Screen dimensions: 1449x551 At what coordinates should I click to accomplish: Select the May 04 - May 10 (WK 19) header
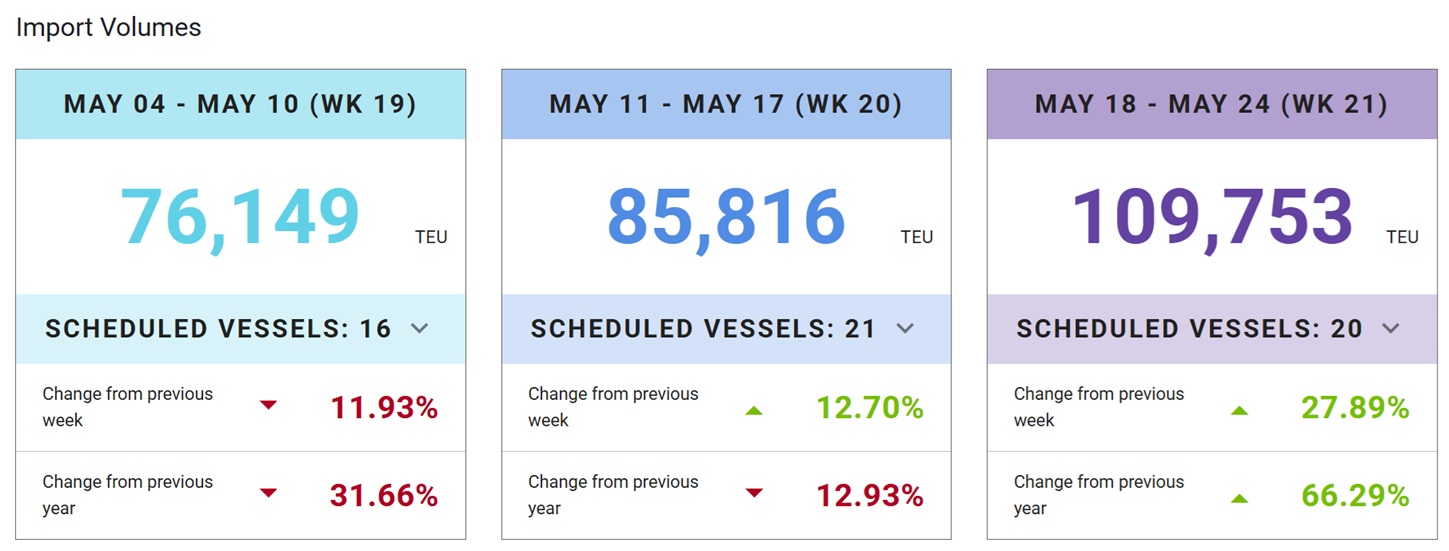pyautogui.click(x=240, y=104)
